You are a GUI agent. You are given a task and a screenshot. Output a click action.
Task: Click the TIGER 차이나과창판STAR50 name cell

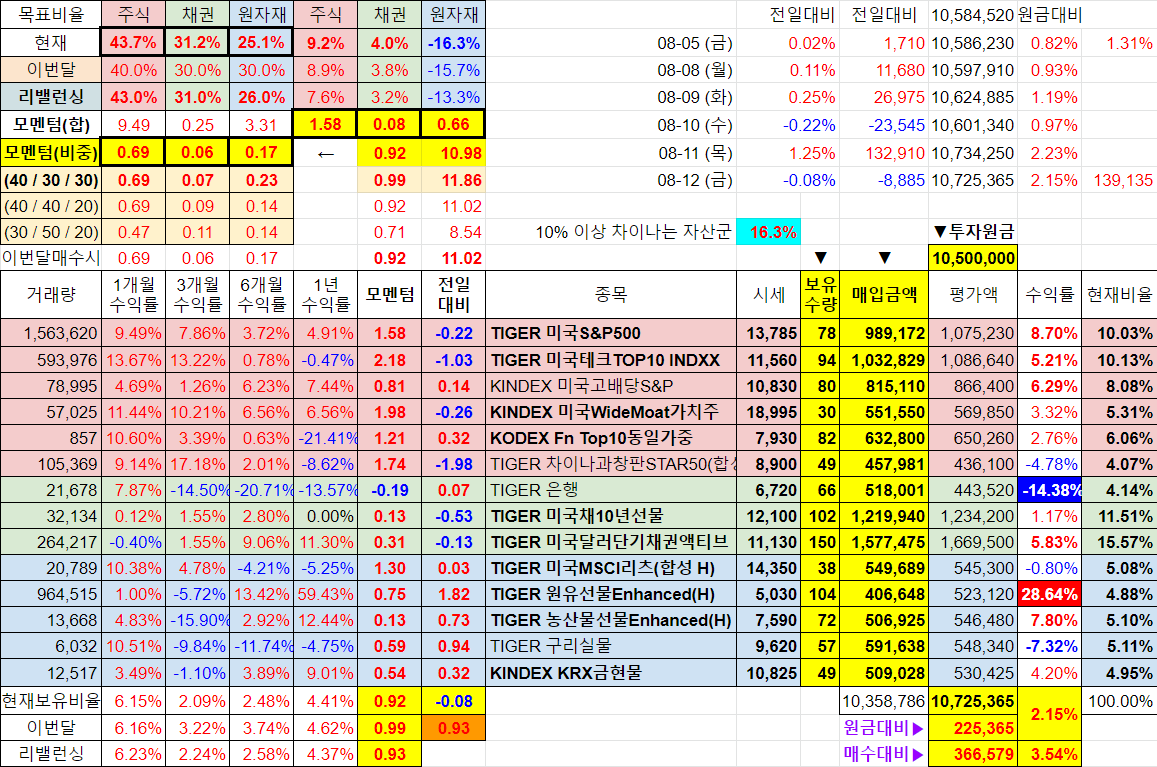pos(611,464)
